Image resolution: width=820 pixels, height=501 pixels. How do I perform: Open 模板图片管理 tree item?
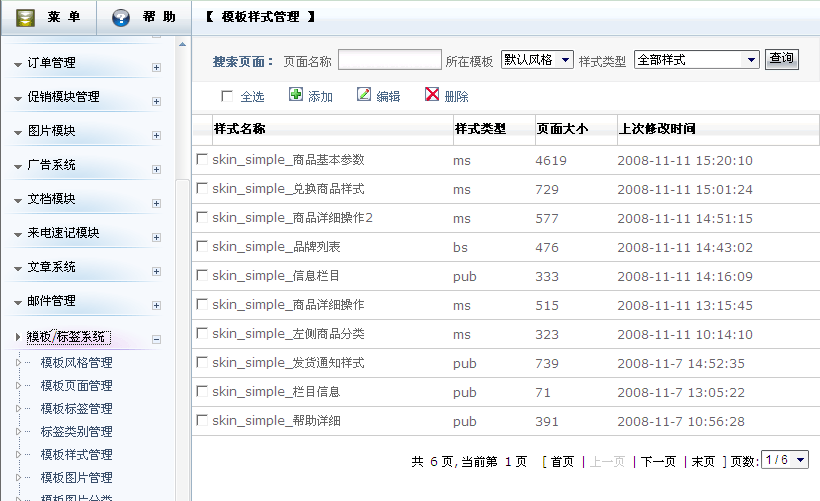pyautogui.click(x=76, y=477)
